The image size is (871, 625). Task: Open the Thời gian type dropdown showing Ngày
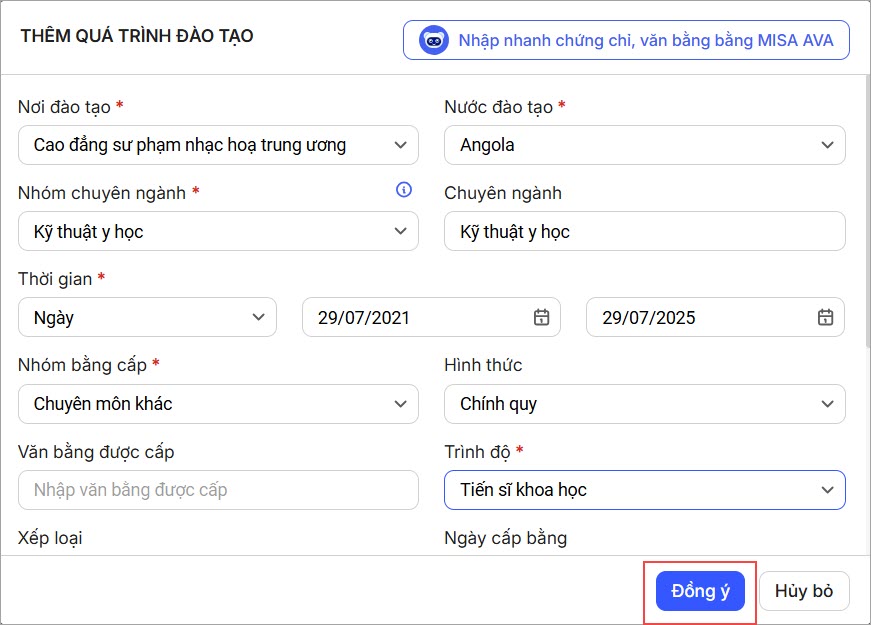tap(147, 318)
